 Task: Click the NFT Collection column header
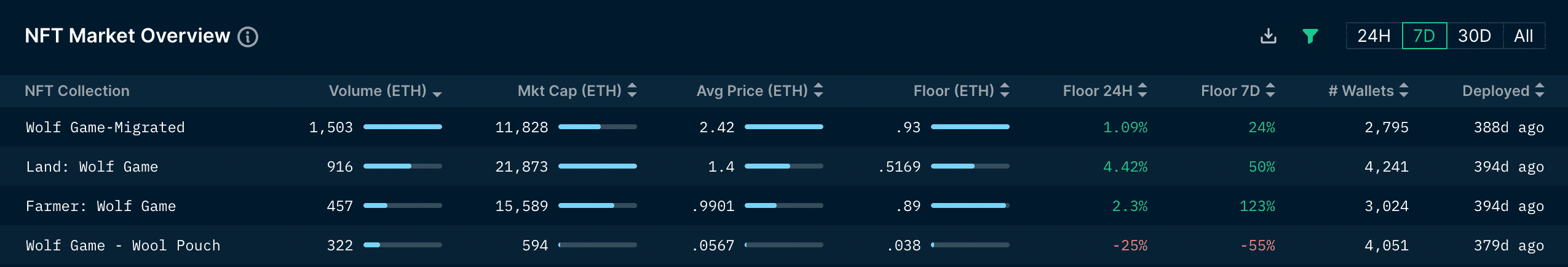(x=77, y=91)
